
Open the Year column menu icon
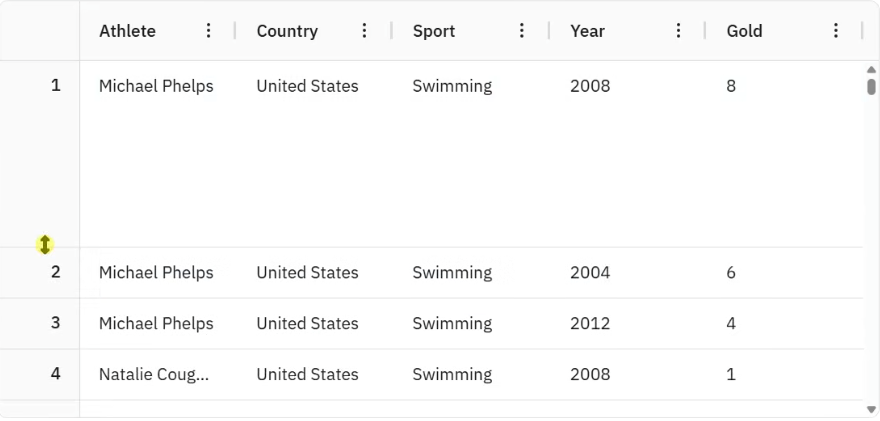tap(679, 31)
